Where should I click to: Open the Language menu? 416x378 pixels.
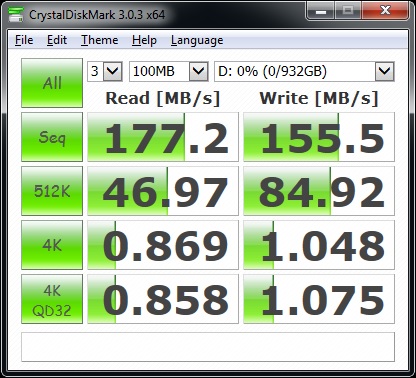tap(197, 40)
